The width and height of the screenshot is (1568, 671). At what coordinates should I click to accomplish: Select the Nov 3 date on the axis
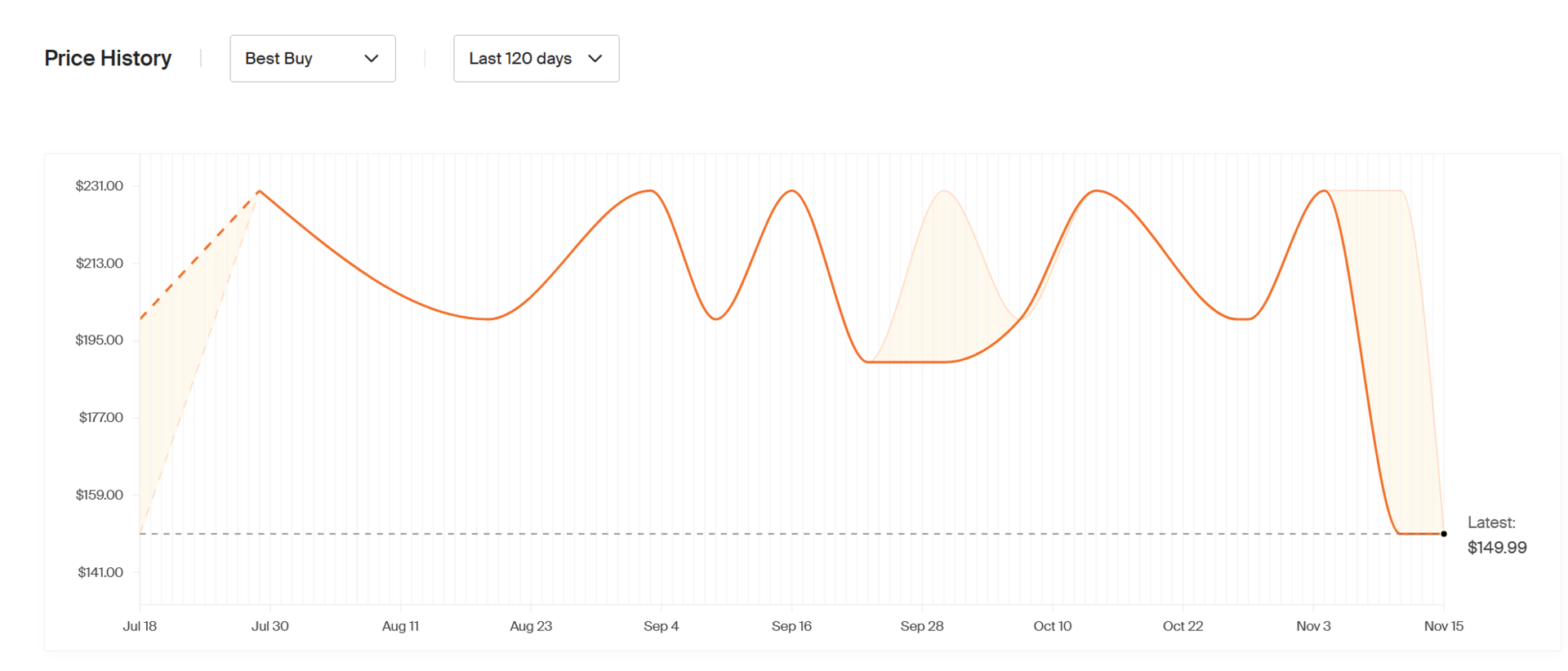[1313, 626]
